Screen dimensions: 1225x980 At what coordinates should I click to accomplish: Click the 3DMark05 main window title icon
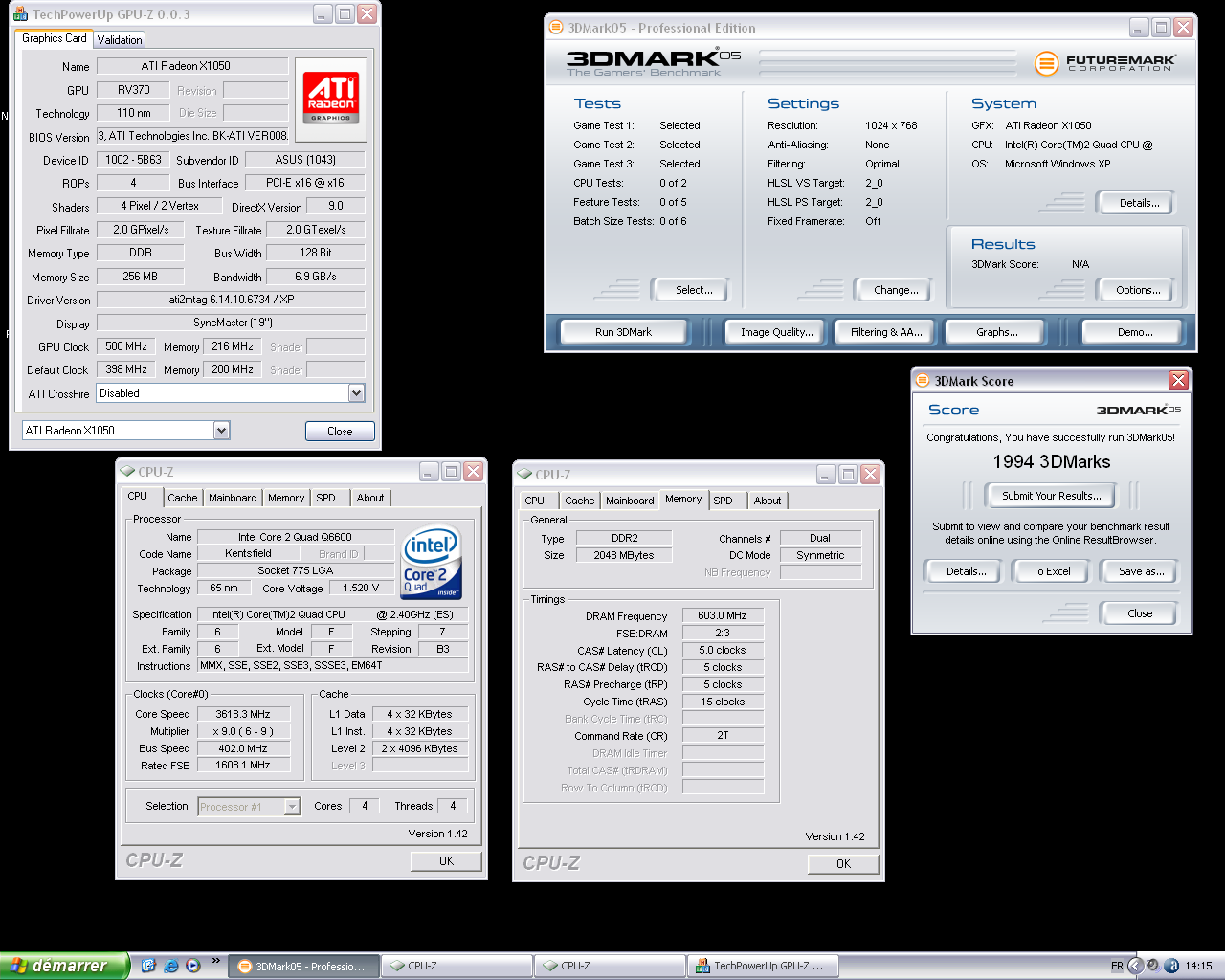556,28
